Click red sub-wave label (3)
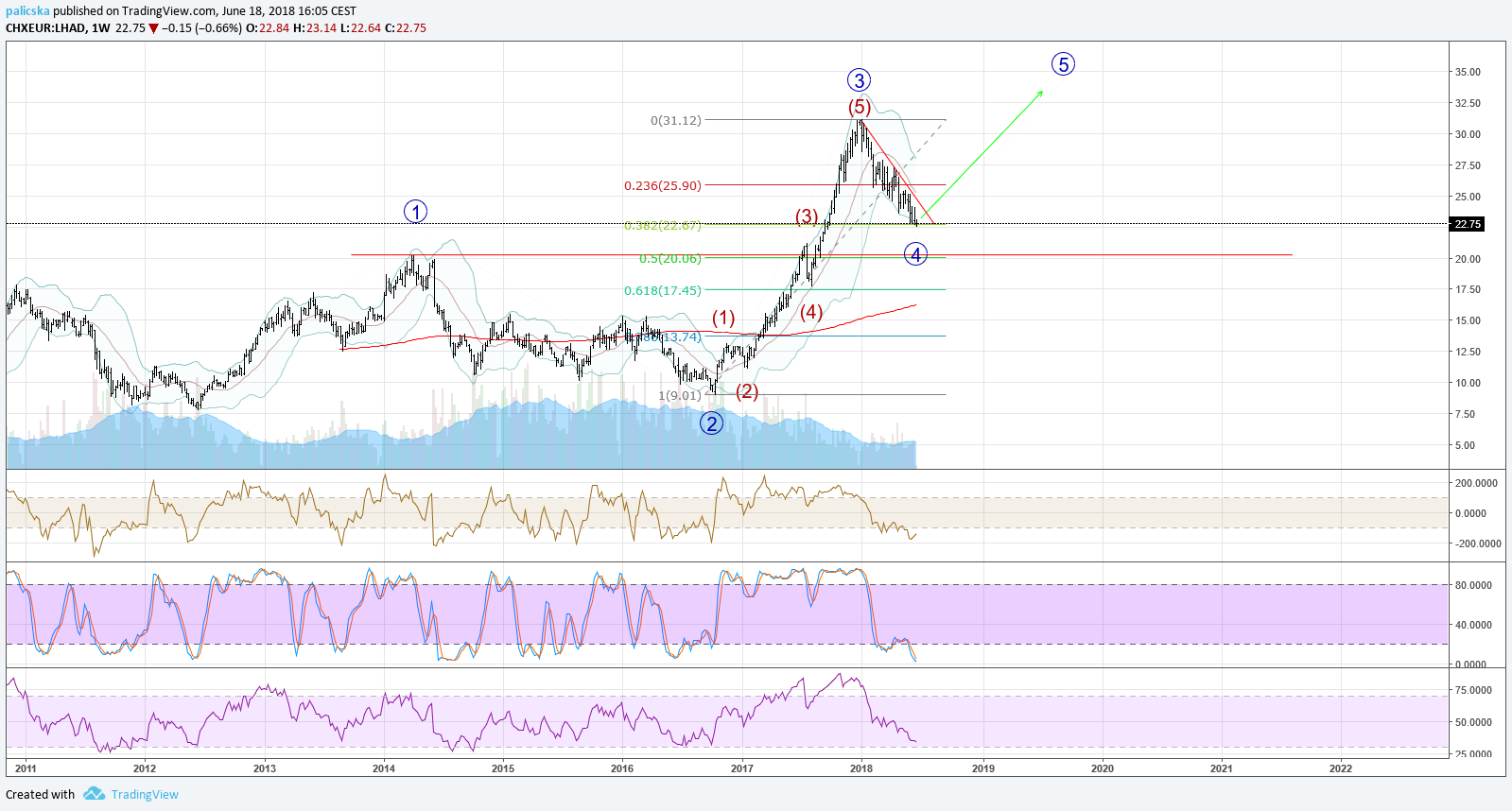The image size is (1512, 811). point(807,216)
